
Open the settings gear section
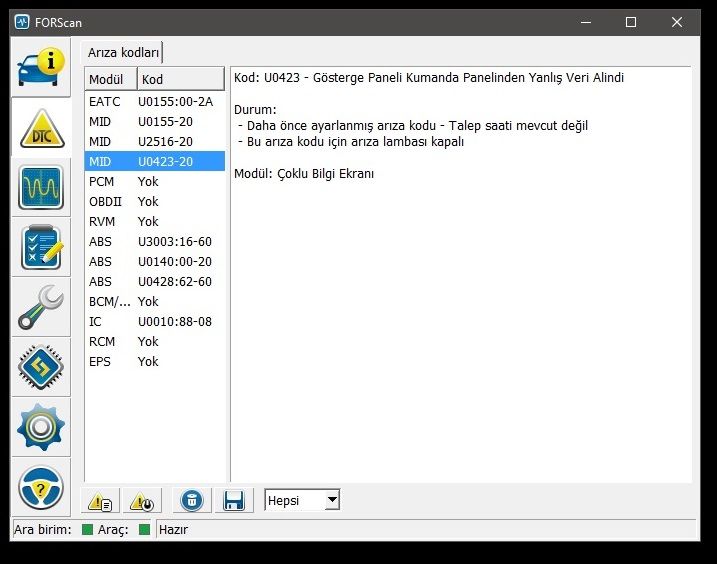point(41,427)
